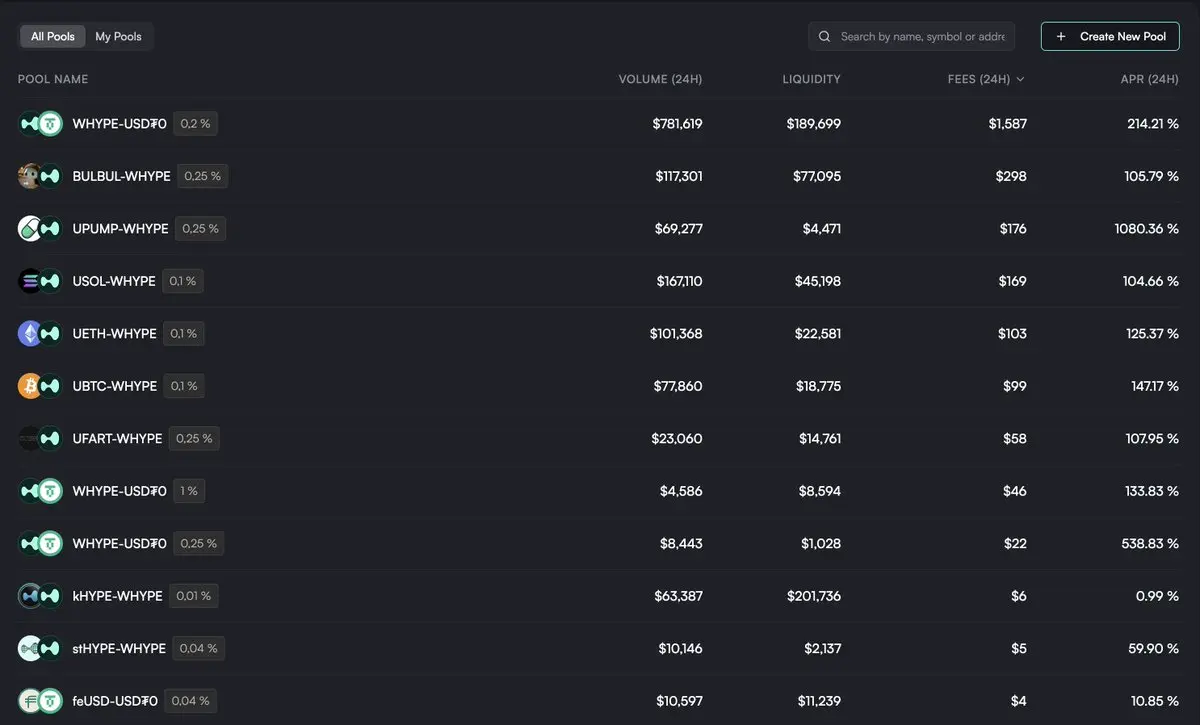Switch to the All Pools tab

[53, 36]
